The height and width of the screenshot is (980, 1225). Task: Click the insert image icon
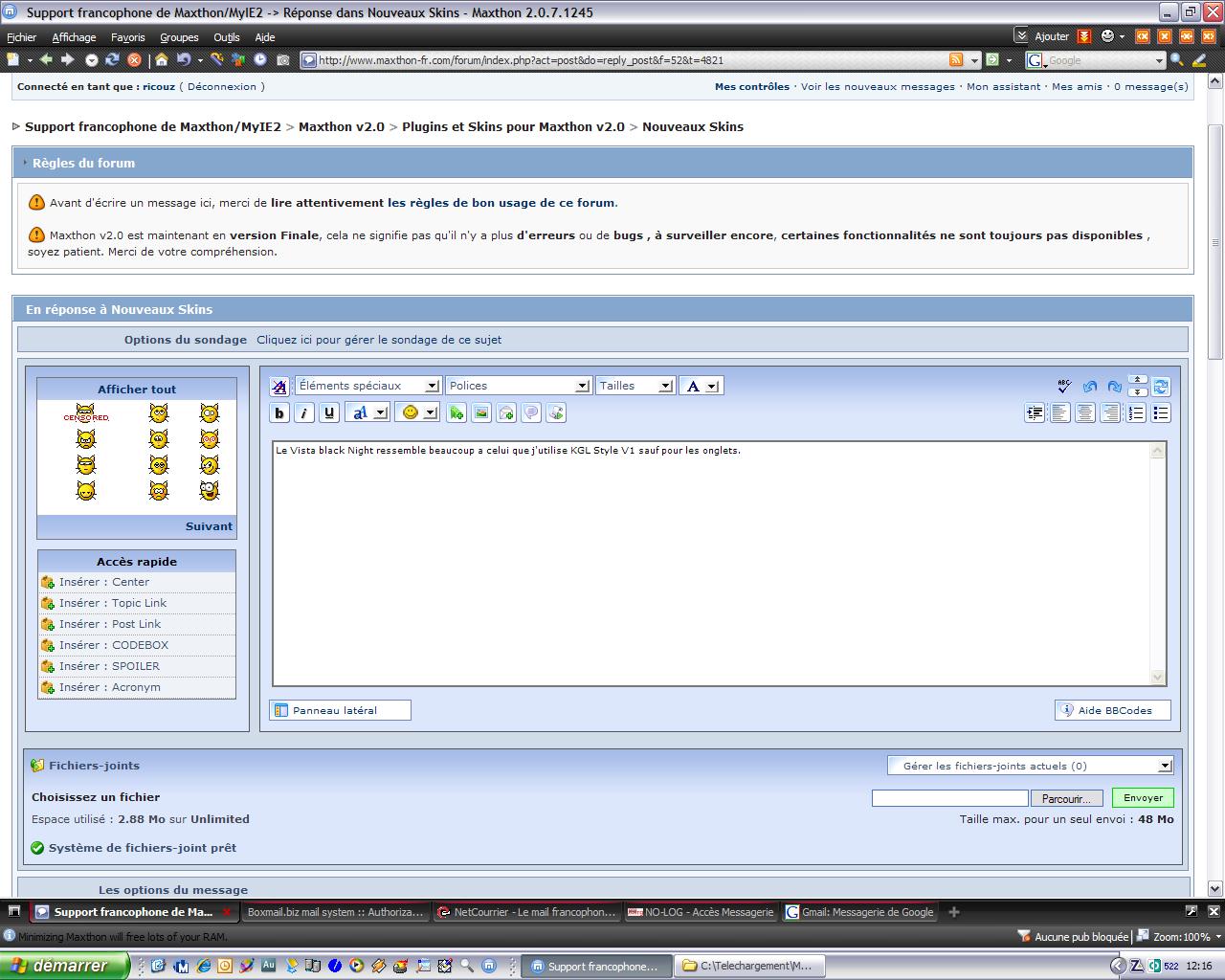[x=481, y=412]
